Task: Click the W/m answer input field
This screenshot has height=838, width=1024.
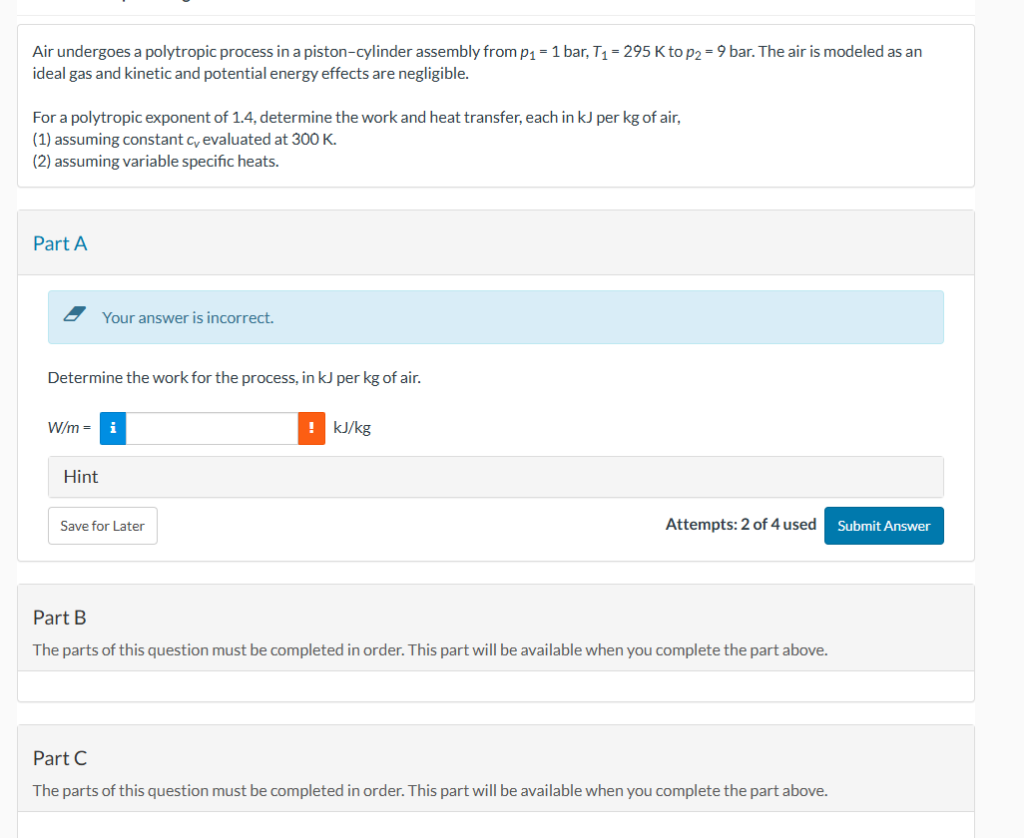Action: point(212,428)
